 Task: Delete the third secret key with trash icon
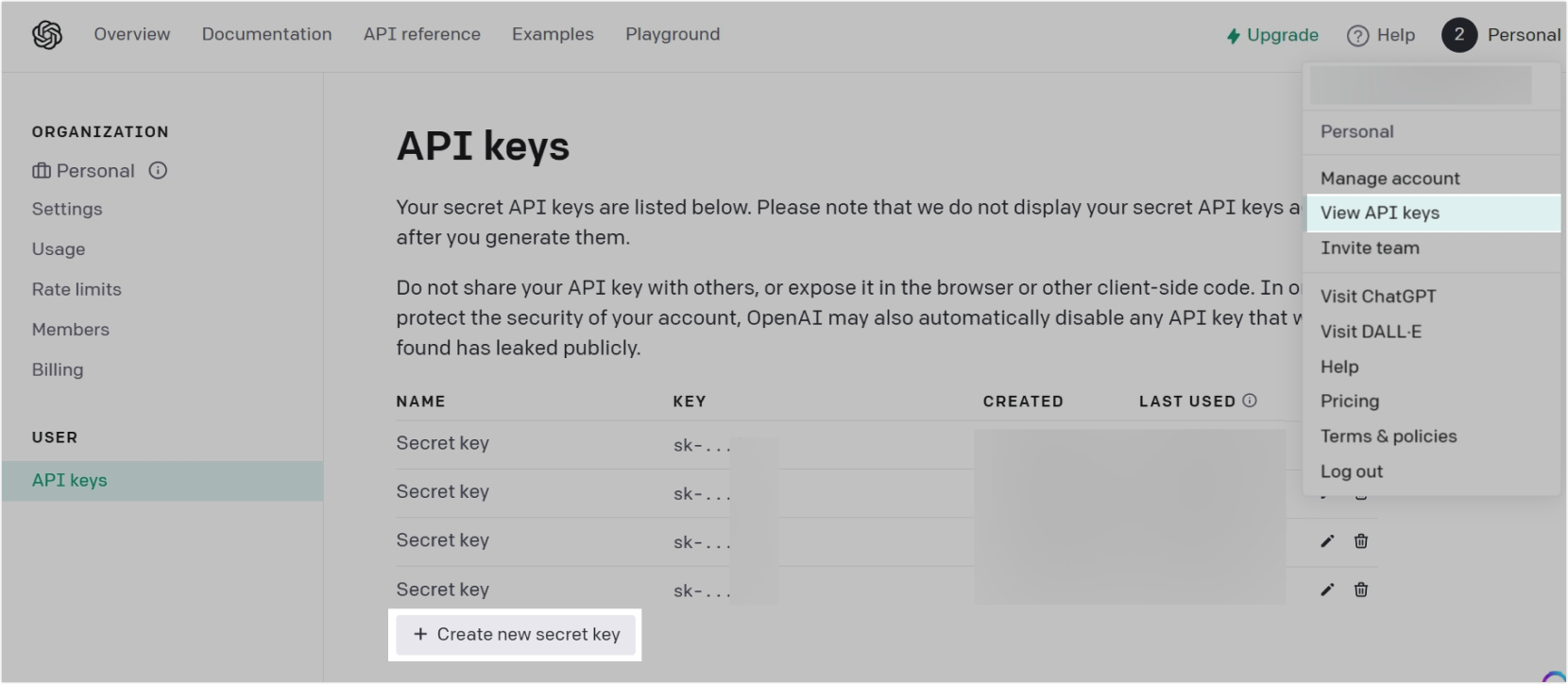click(1361, 541)
